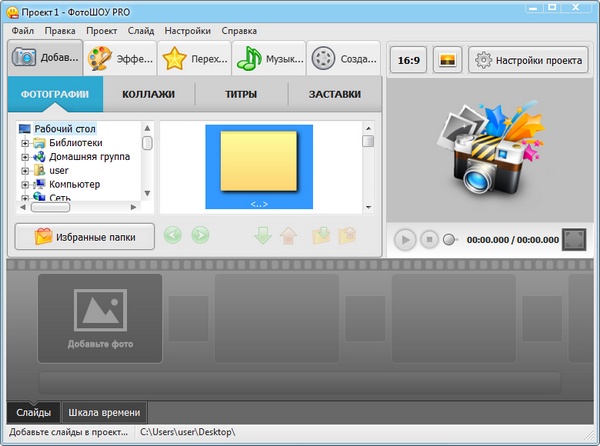
Task: Switch to Шкала времени timeline view
Action: (x=106, y=412)
